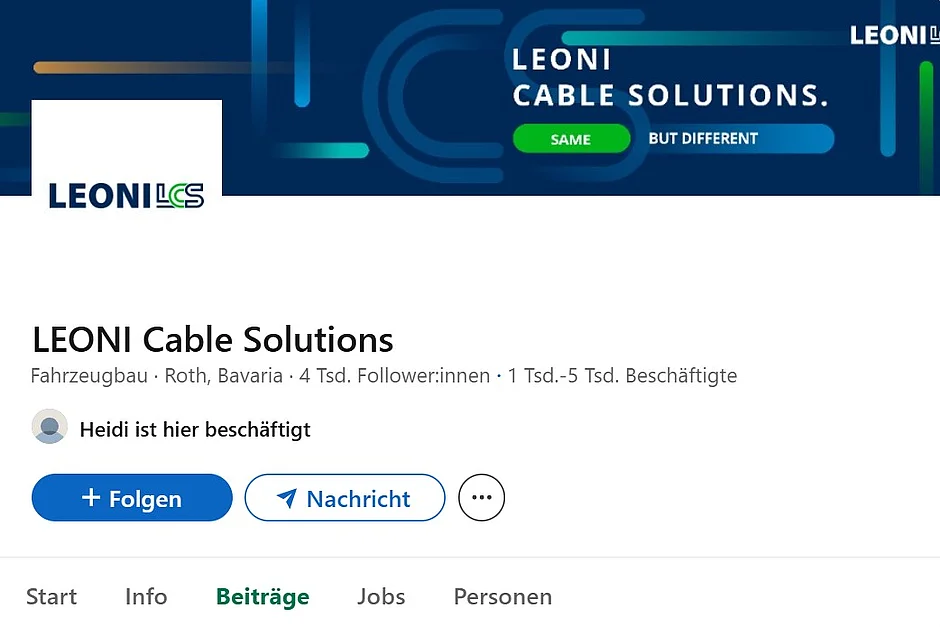
Task: Click the paper plane icon on Nachricht
Action: 287,499
